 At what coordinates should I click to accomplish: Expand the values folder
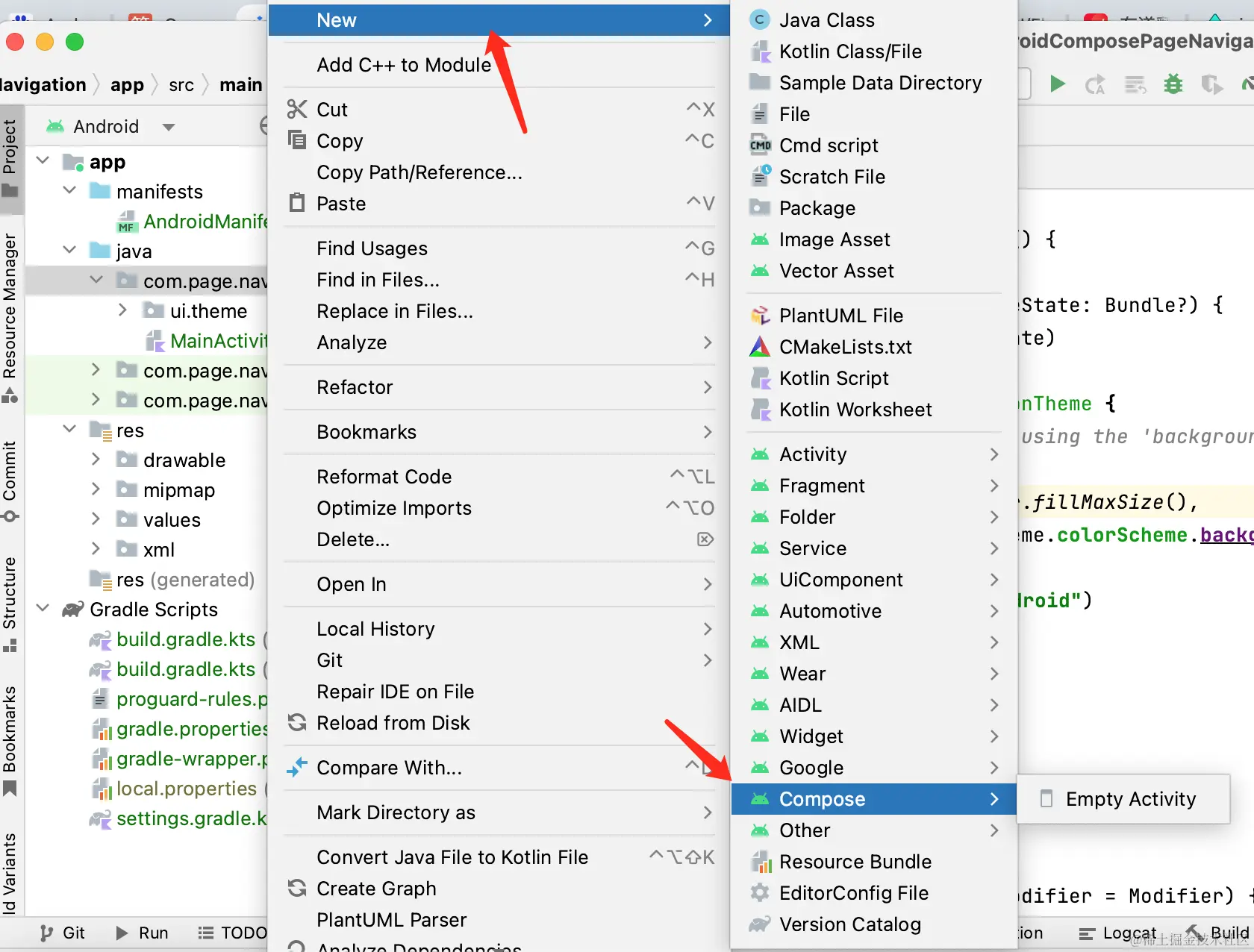pyautogui.click(x=96, y=519)
